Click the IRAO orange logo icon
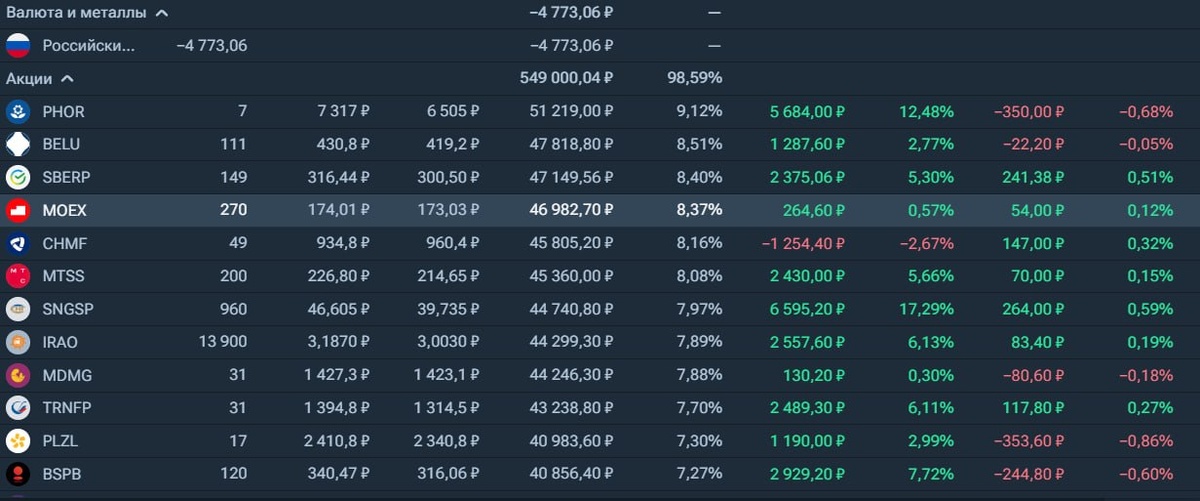 18,343
